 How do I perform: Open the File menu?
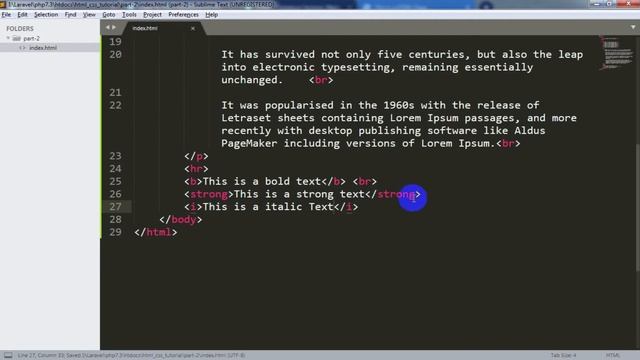point(6,15)
